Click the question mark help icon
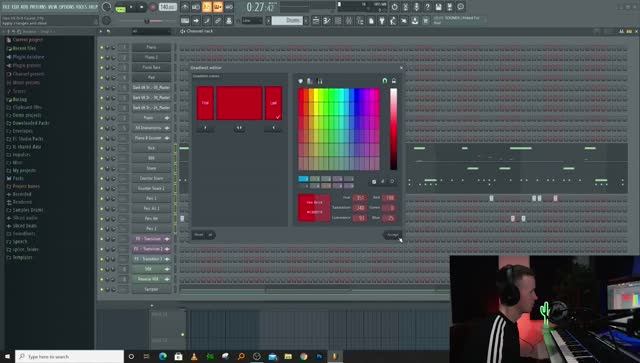640x363 pixels. click(x=427, y=7)
